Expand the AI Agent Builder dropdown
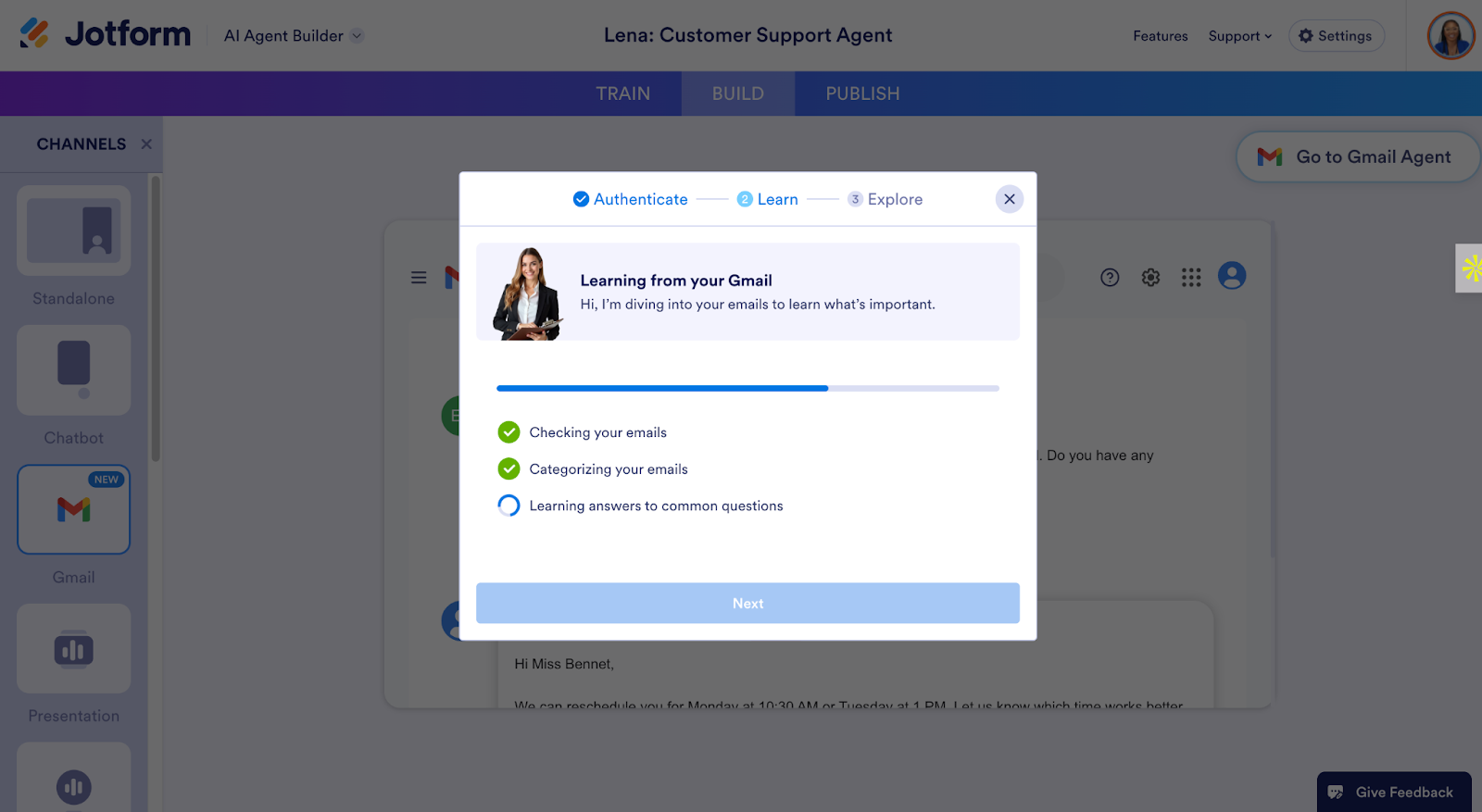Screen dimensions: 1482x812 point(294,35)
